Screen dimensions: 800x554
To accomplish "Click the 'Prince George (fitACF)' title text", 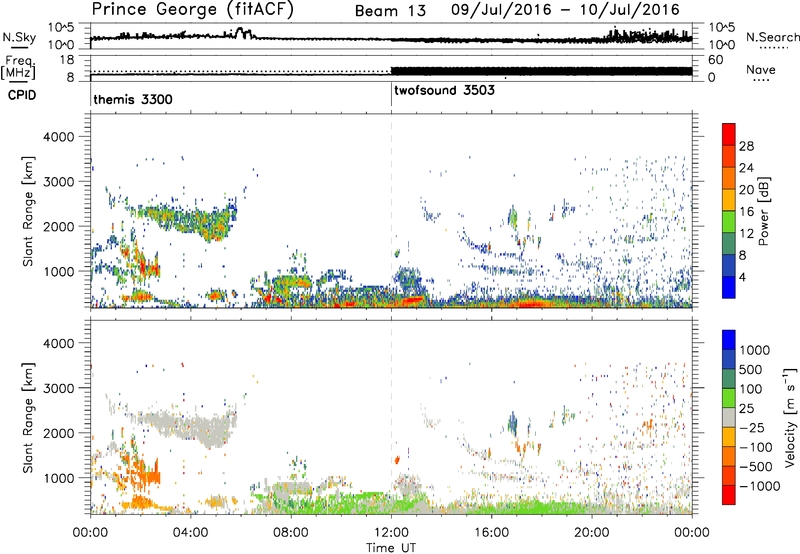I will click(x=193, y=10).
